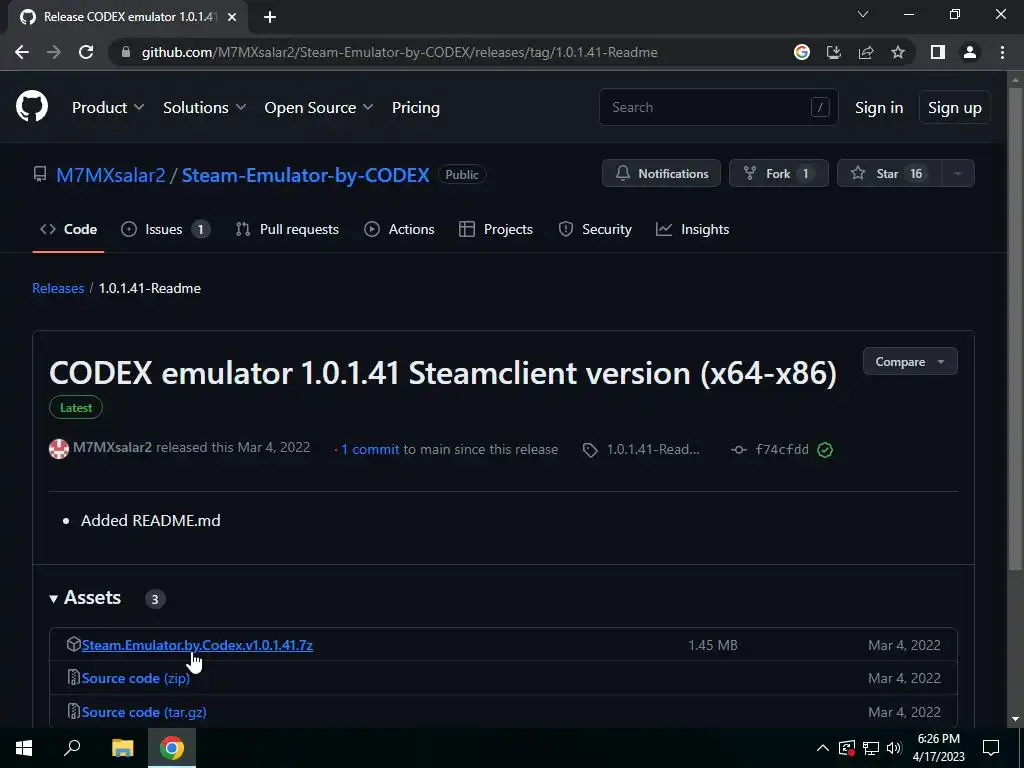Share this page using the share icon
1024x768 pixels.
point(866,52)
